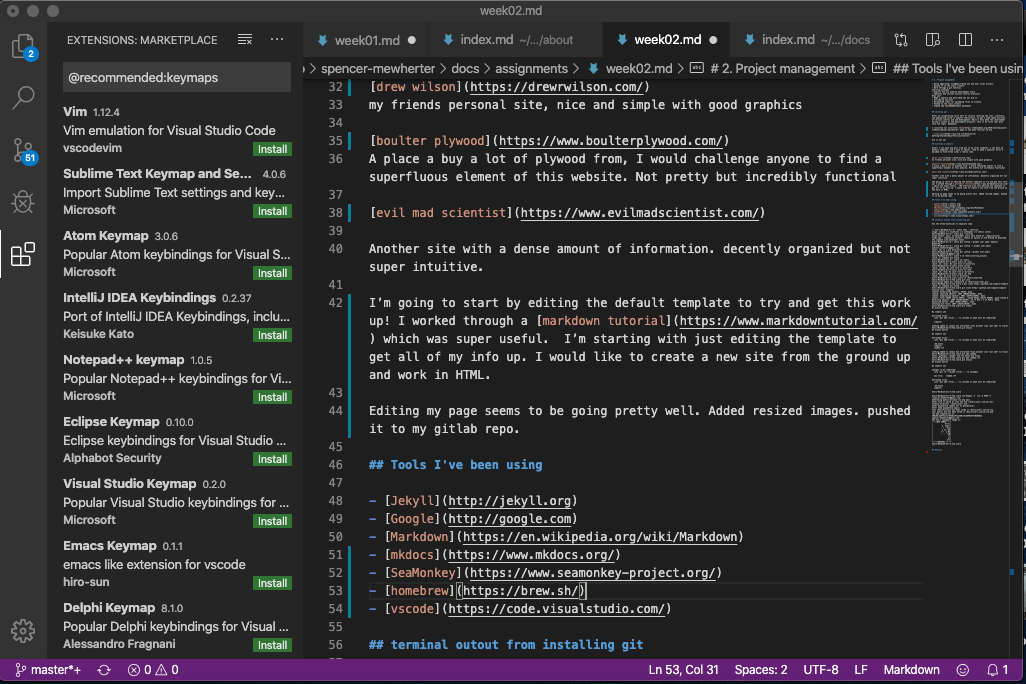The image size is (1026, 684).
Task: Clear extensions search results icon
Action: (x=245, y=40)
